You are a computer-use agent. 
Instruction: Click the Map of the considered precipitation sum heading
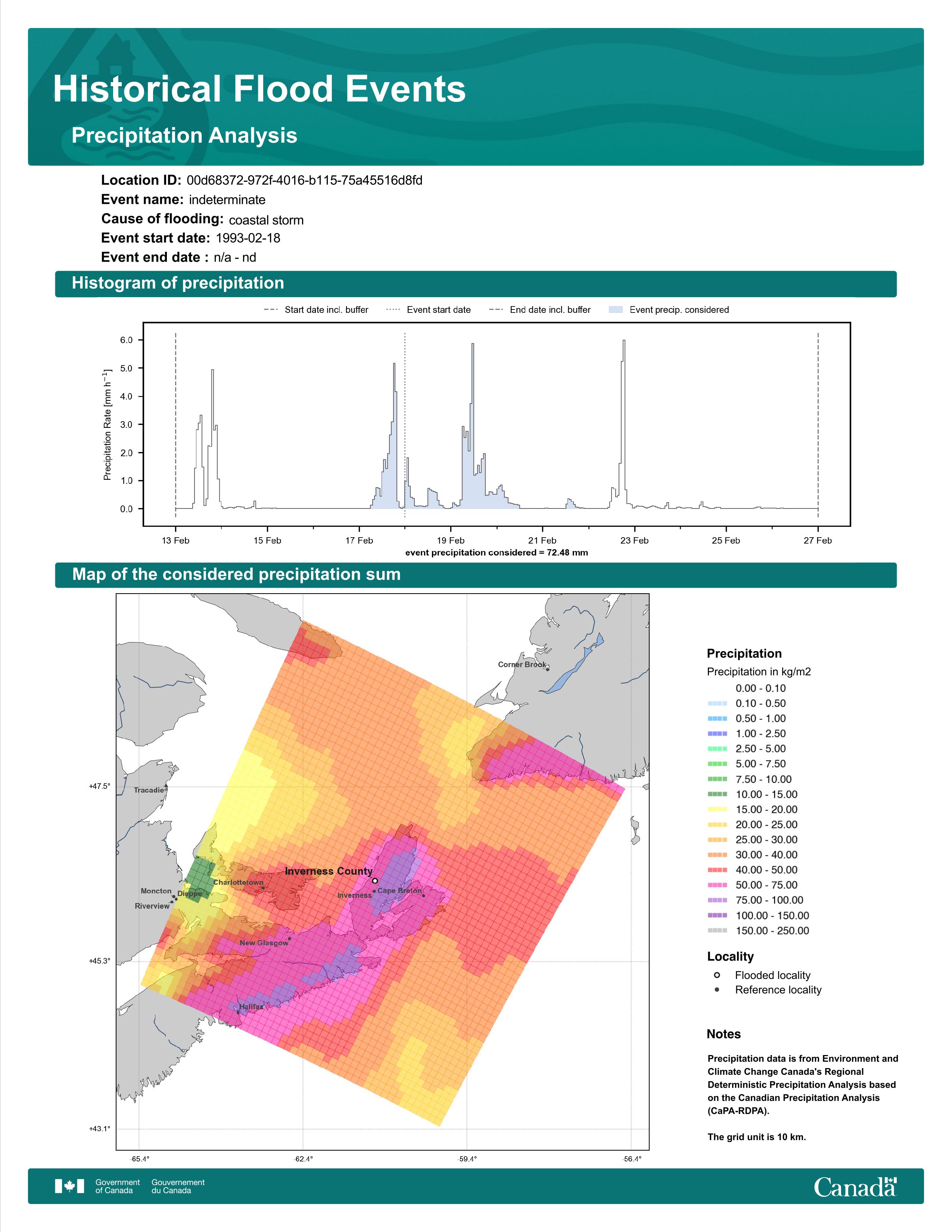236,574
